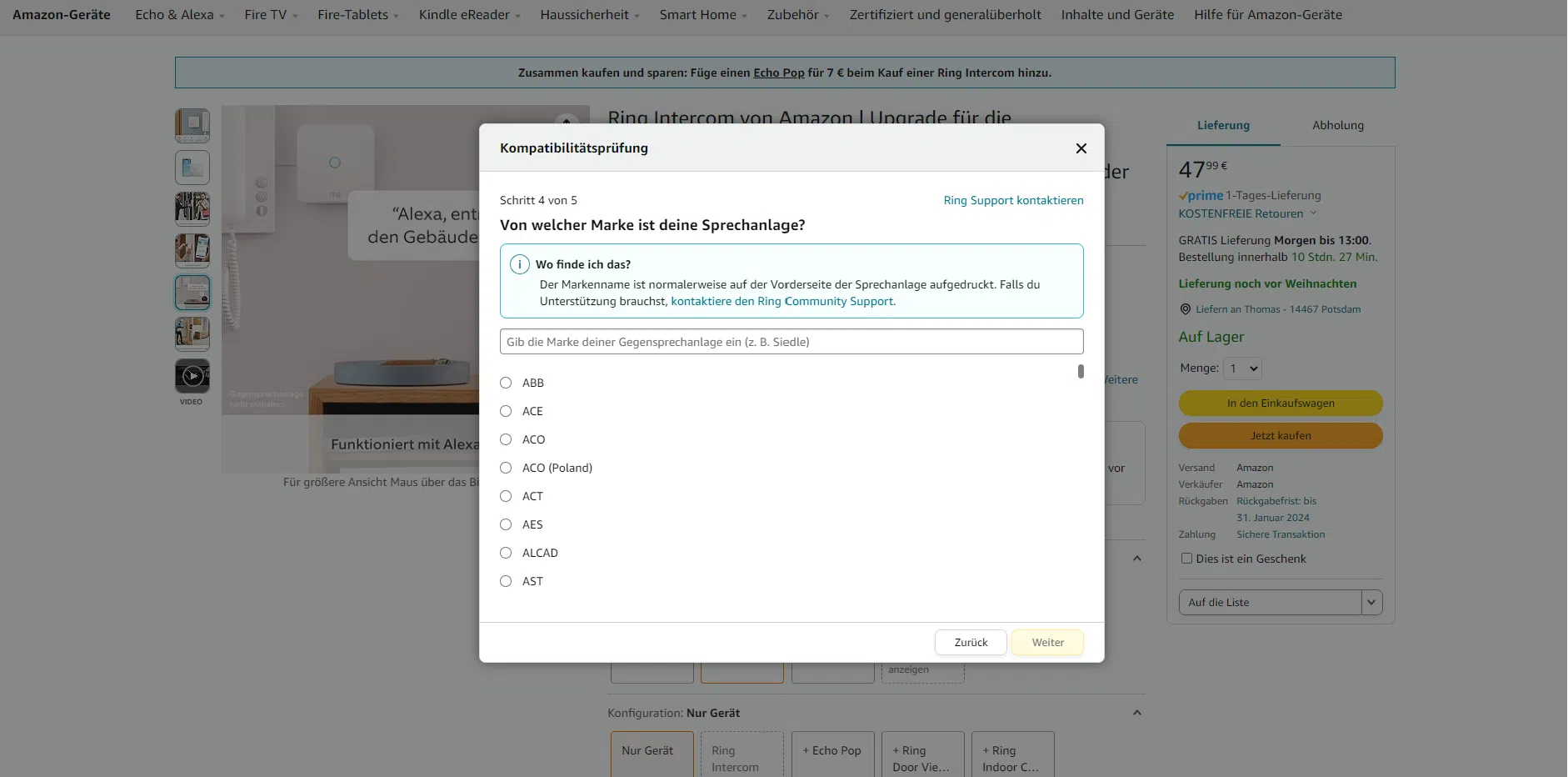Screen dimensions: 1568x777
Task: Select the second product image thumbnail
Action: coord(192,168)
